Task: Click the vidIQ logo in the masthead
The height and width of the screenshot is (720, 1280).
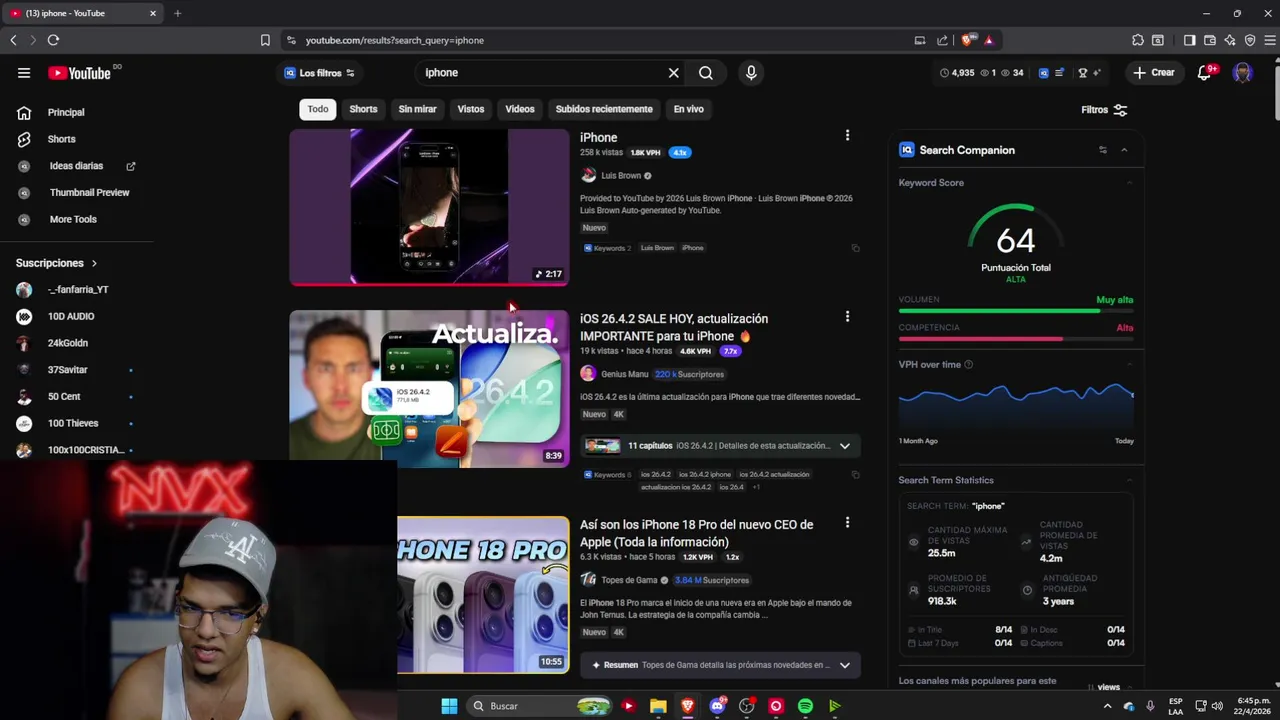Action: [x=1044, y=73]
